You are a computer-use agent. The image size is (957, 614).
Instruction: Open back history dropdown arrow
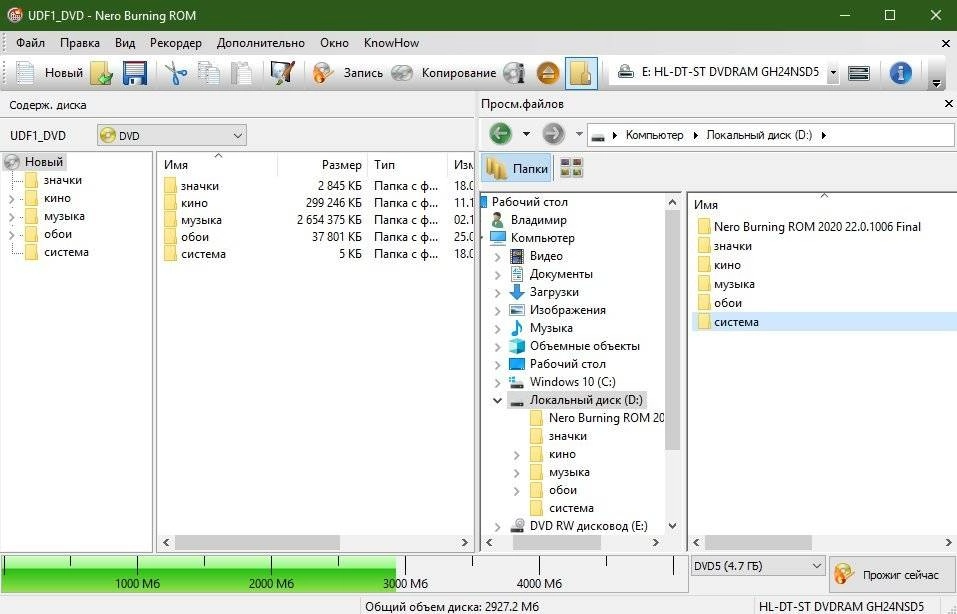(526, 134)
